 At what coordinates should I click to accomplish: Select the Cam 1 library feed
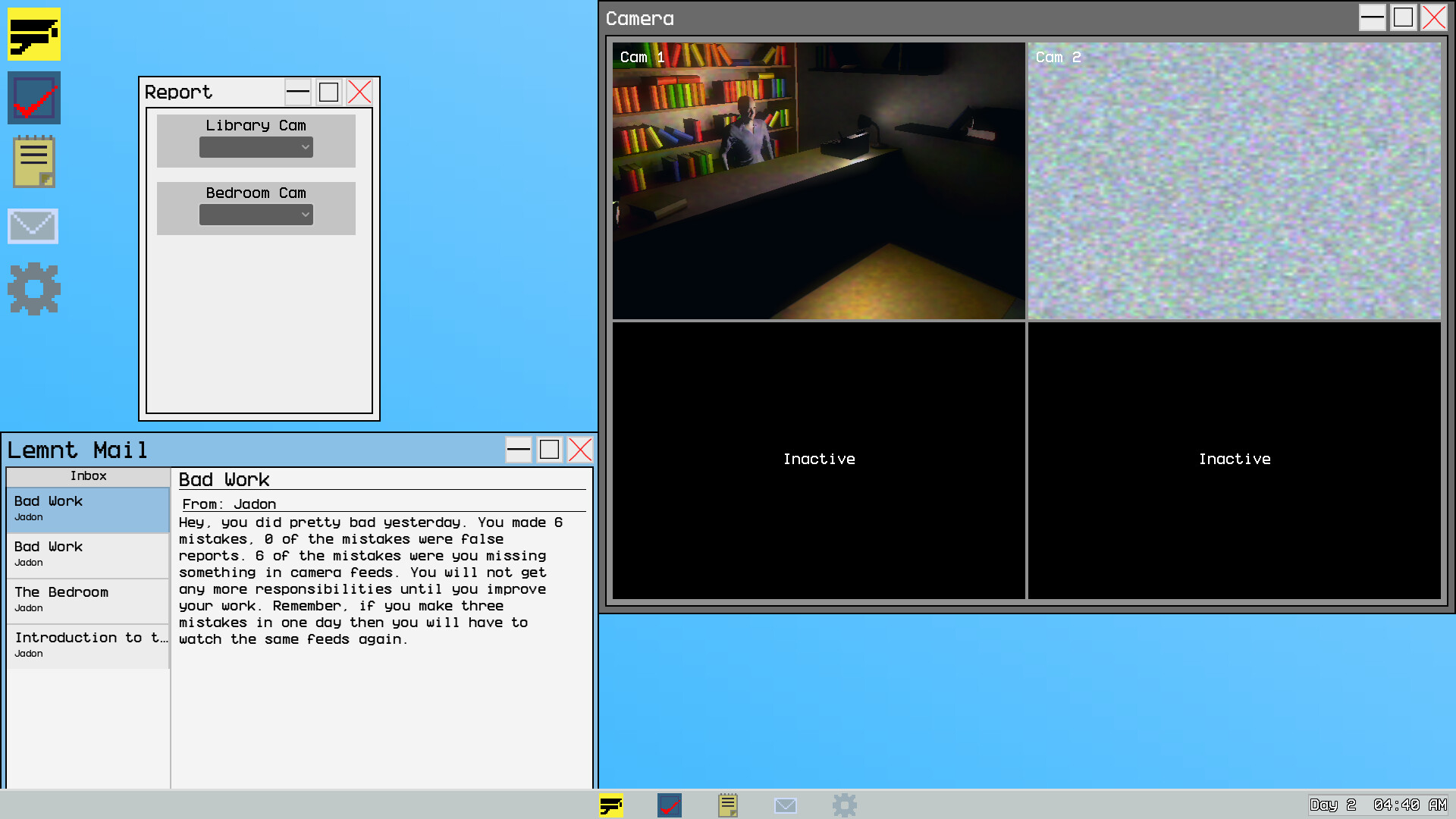[x=818, y=180]
